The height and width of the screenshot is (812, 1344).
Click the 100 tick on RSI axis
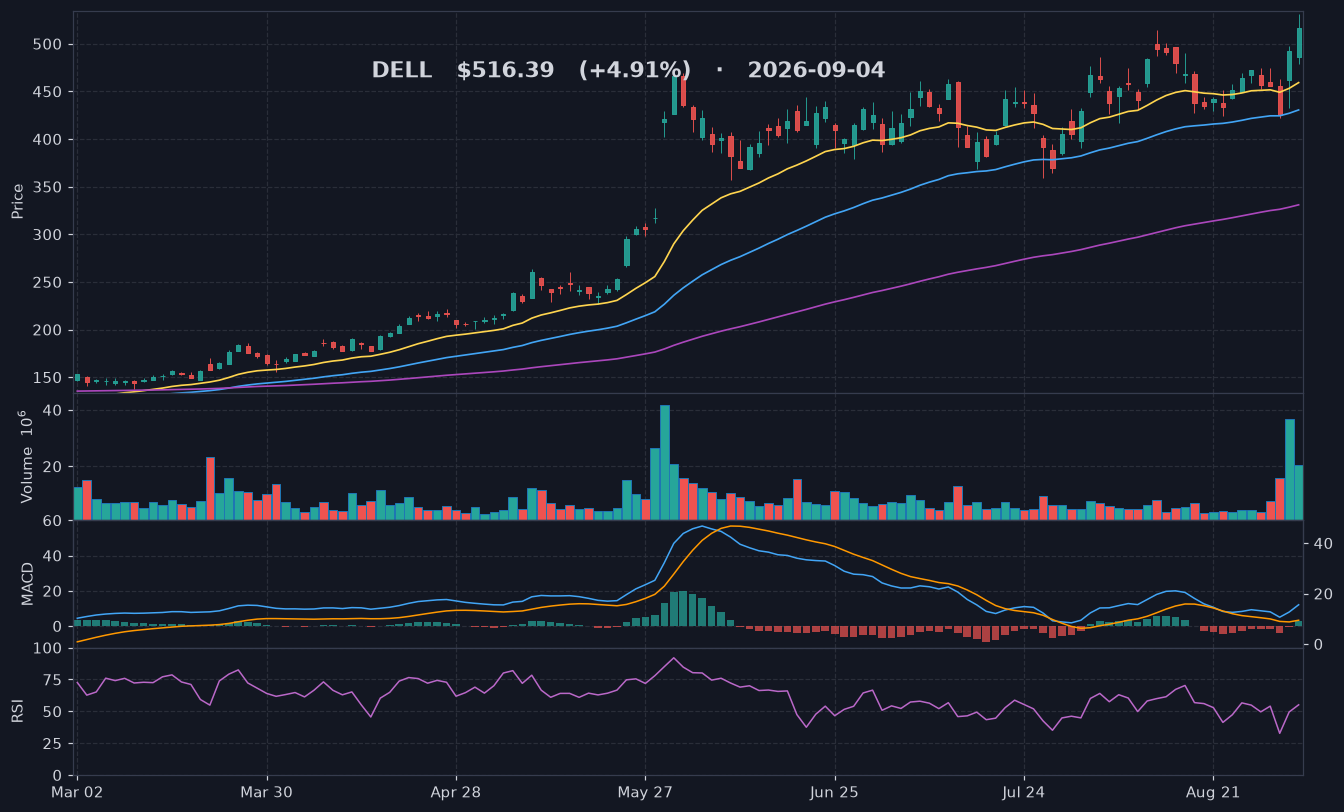49,649
